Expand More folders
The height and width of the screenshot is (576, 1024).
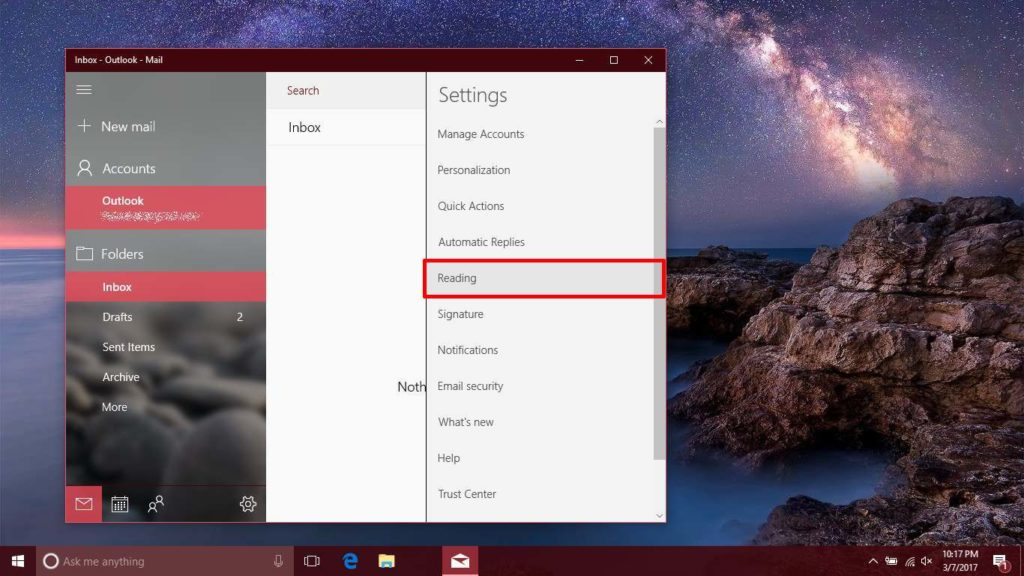(x=114, y=407)
